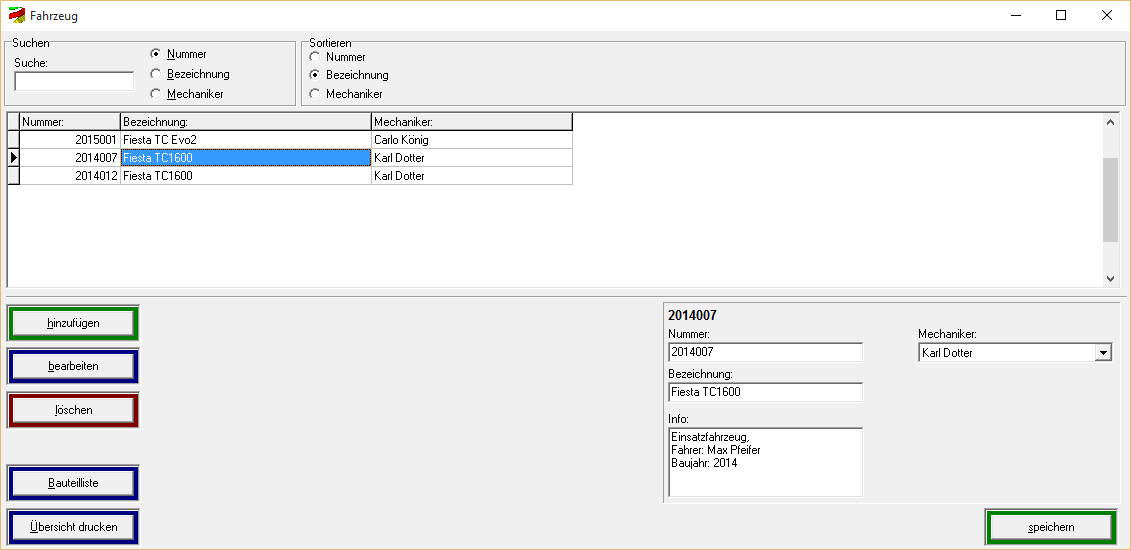The image size is (1131, 550).
Task: Click the speichern button
Action: click(1051, 527)
